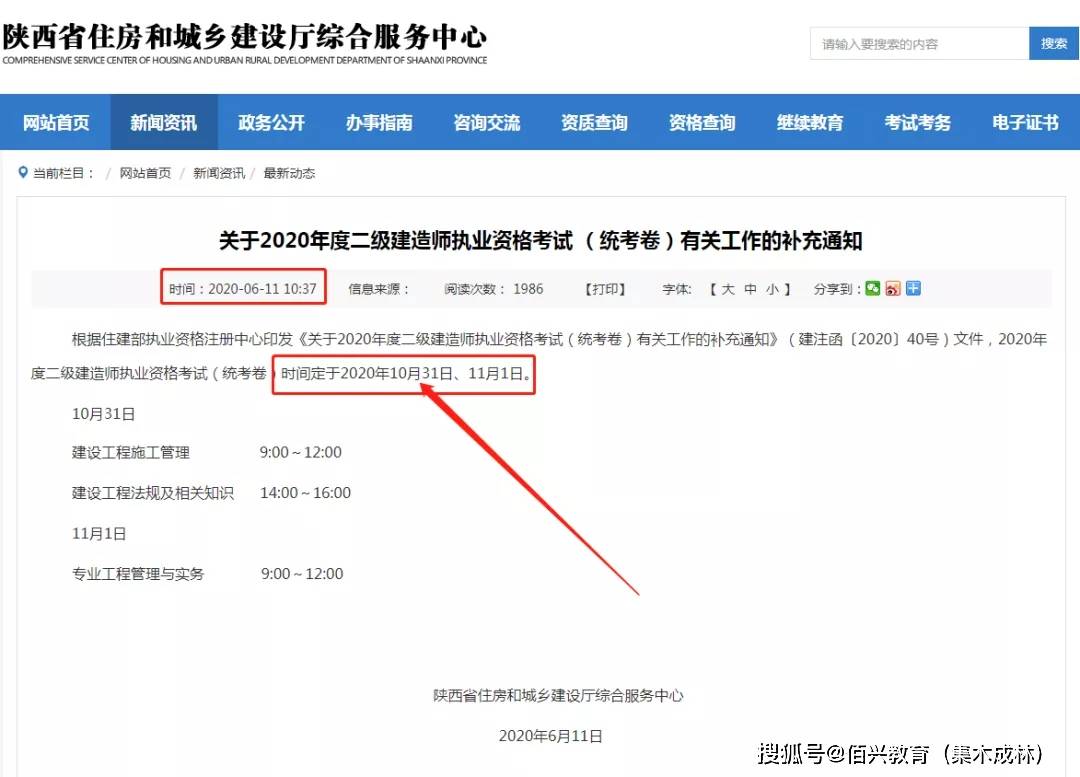Switch to the 新闻资讯 navigation tab

(x=163, y=121)
